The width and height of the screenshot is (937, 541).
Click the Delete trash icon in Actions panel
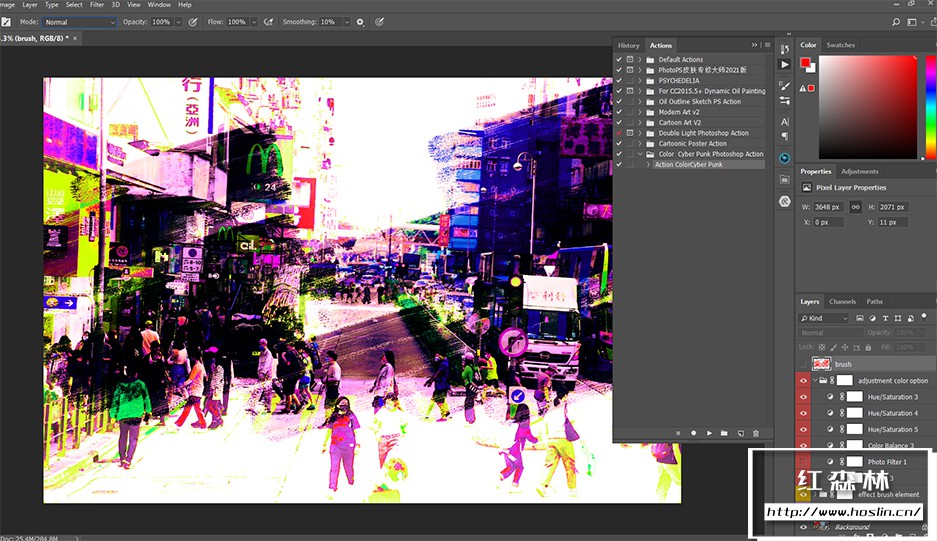(755, 433)
